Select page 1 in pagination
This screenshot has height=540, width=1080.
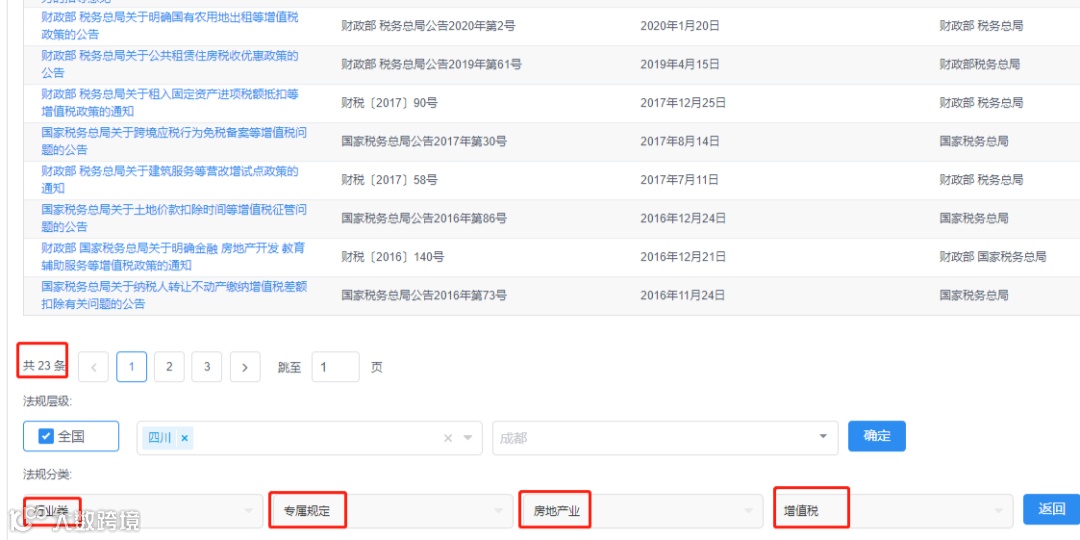tap(132, 367)
